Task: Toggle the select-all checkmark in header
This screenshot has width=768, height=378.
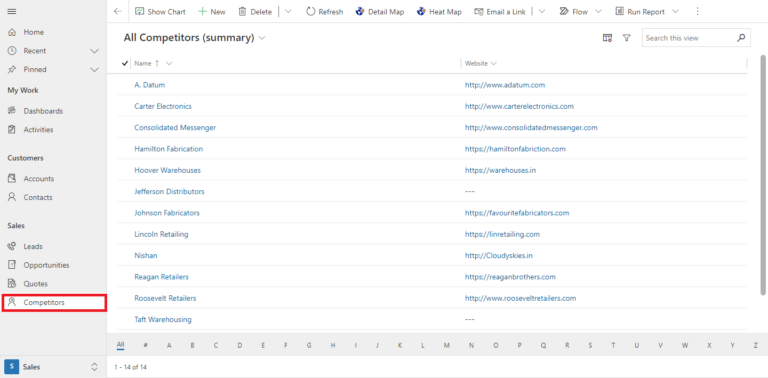Action: pyautogui.click(x=124, y=64)
